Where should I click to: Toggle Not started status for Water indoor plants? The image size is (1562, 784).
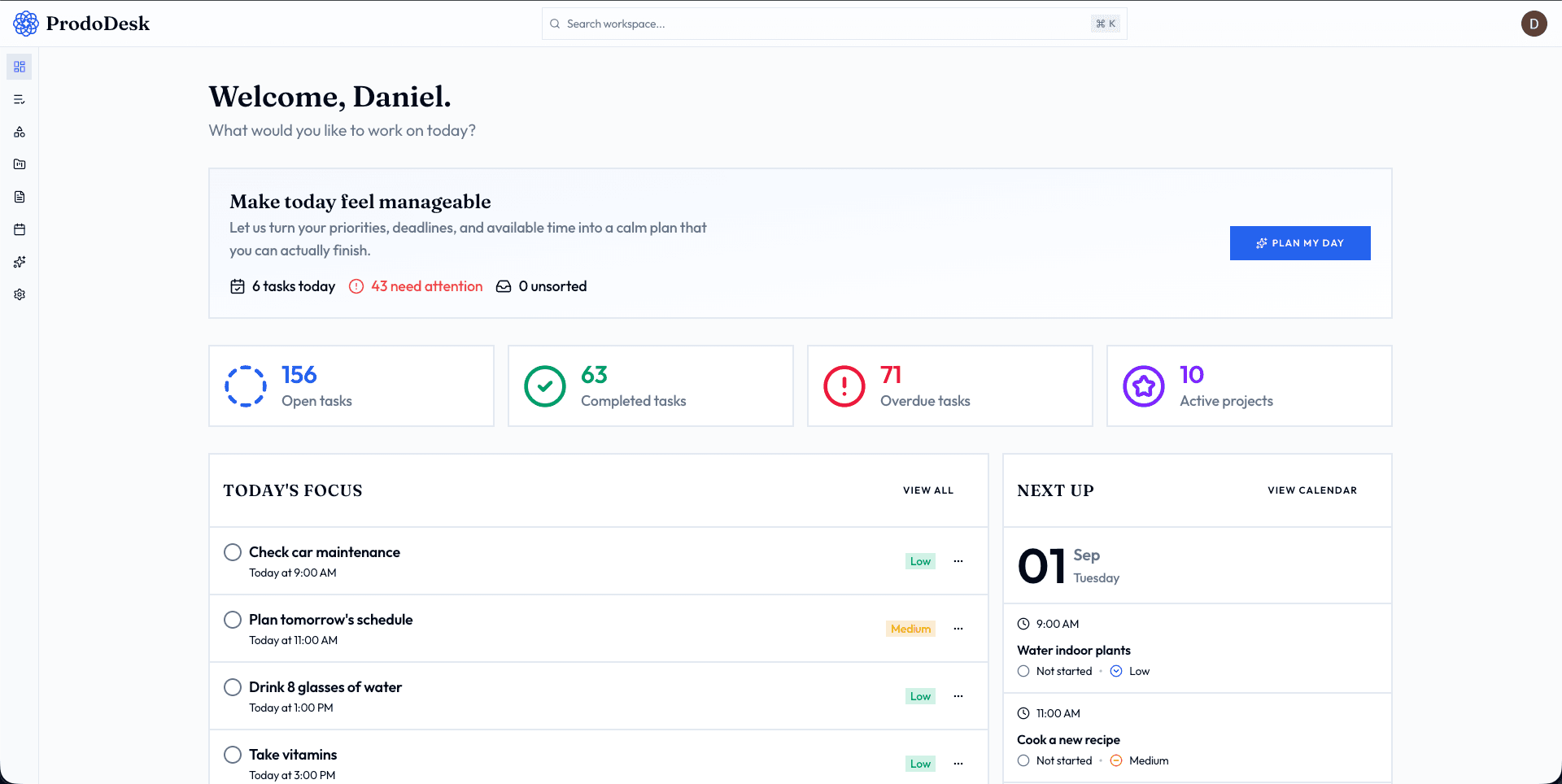tap(1023, 671)
